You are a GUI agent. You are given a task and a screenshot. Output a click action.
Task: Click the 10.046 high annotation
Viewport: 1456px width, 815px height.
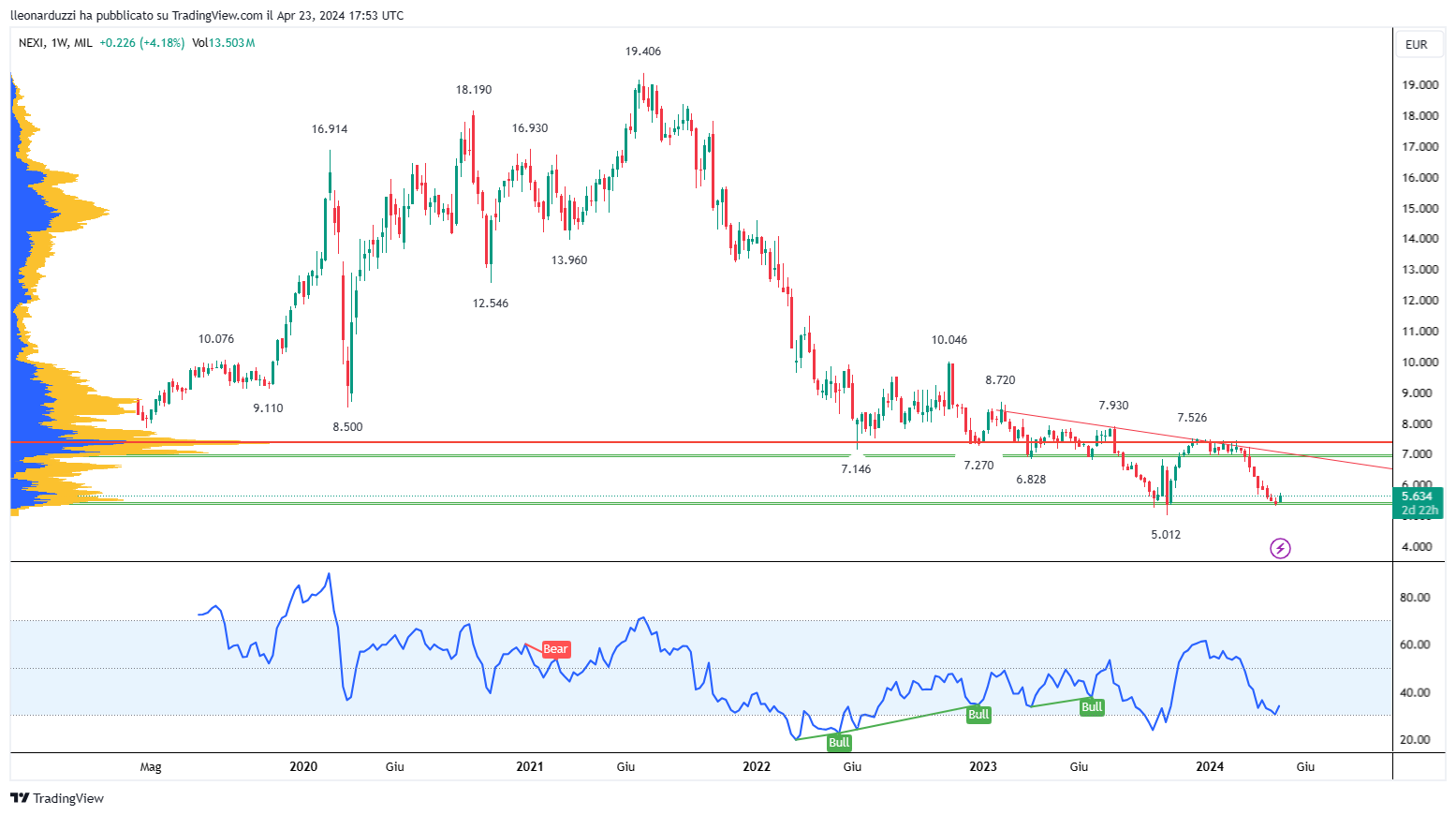point(949,340)
